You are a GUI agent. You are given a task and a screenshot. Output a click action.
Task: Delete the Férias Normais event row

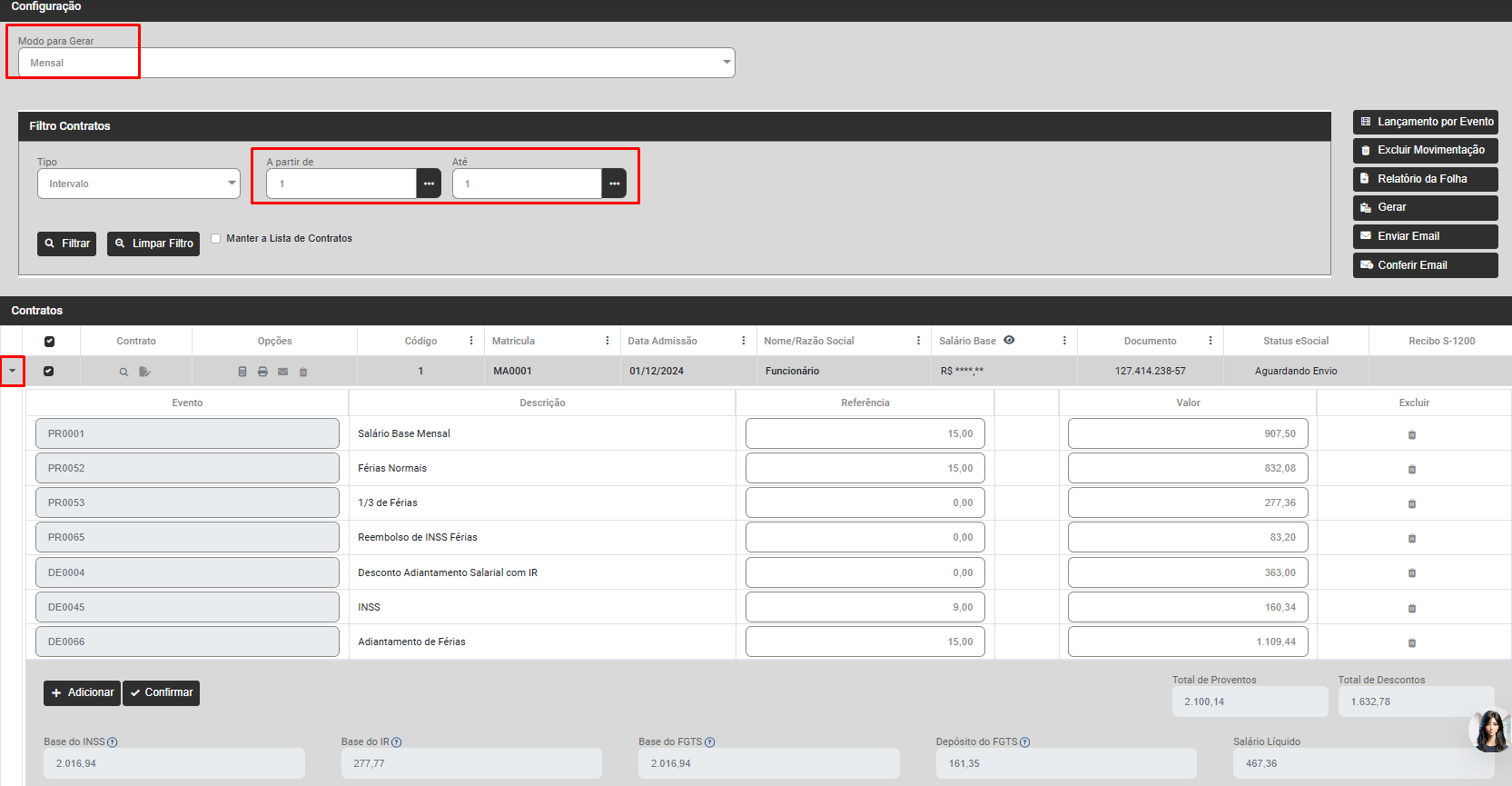coord(1411,470)
